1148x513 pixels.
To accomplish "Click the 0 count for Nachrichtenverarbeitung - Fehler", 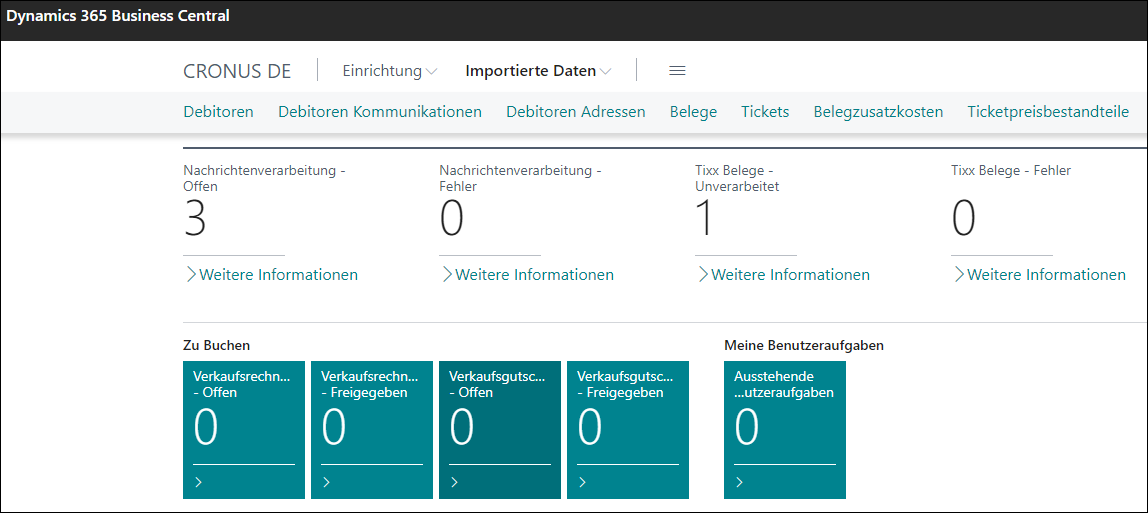I will coord(452,218).
